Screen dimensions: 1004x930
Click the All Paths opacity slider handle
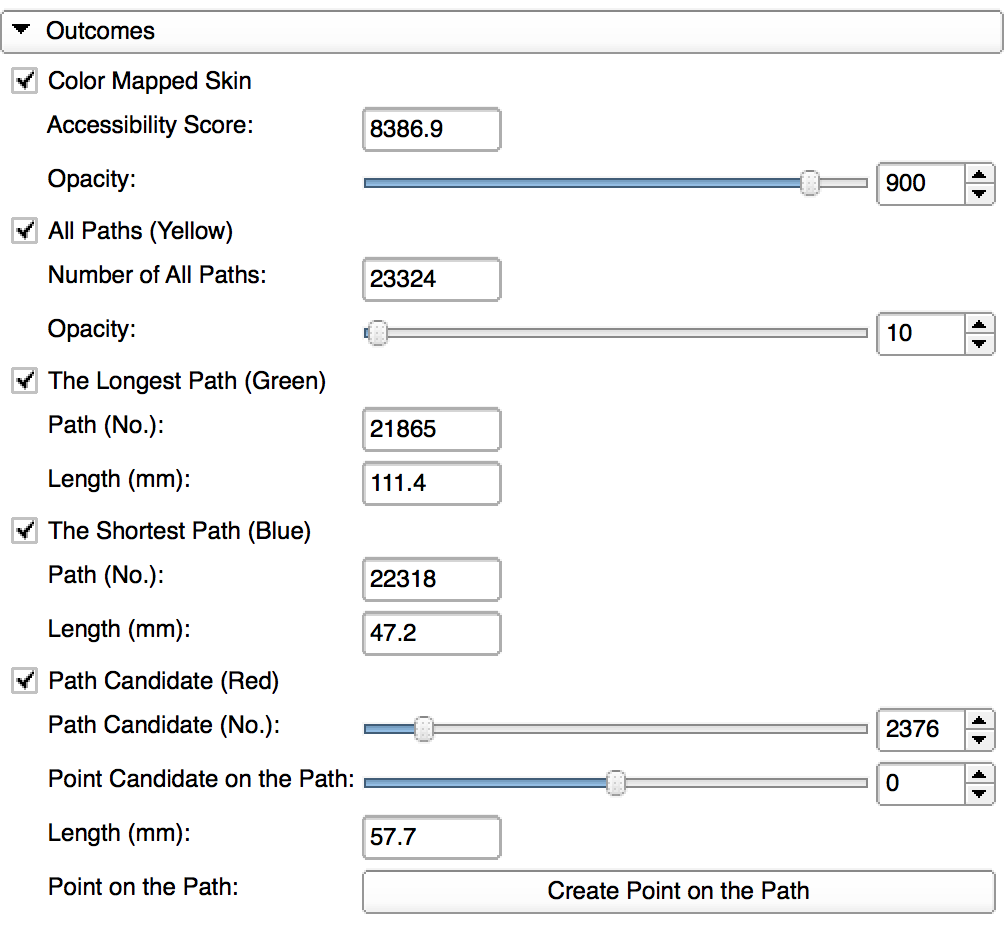click(x=377, y=333)
